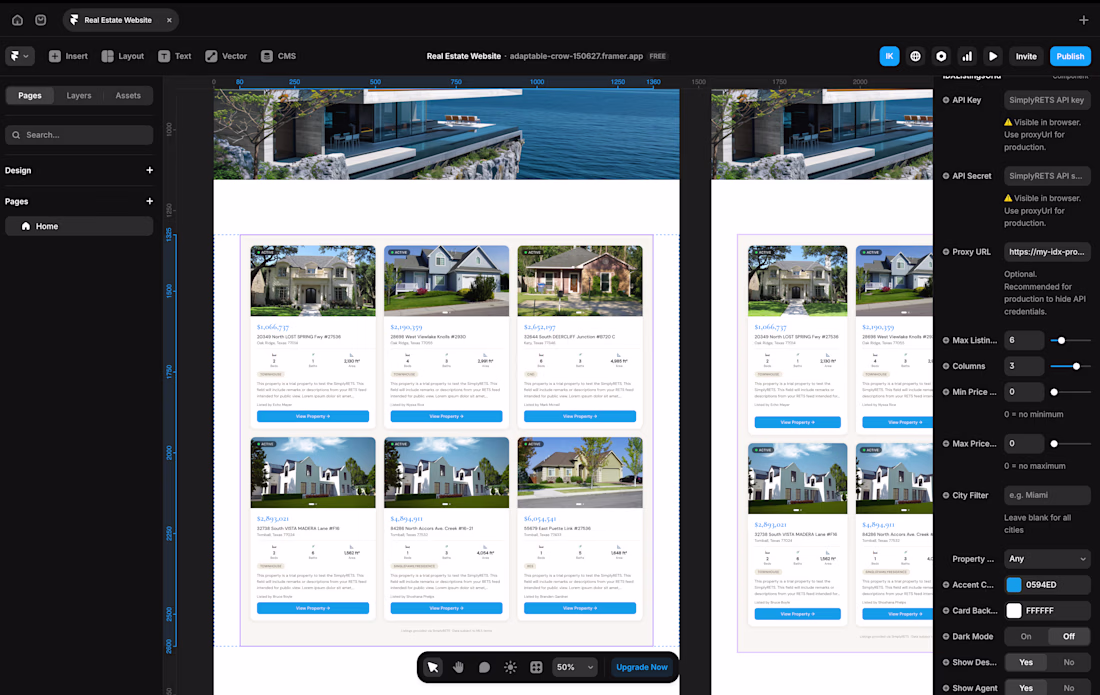Click the Max Price value field

1024,444
